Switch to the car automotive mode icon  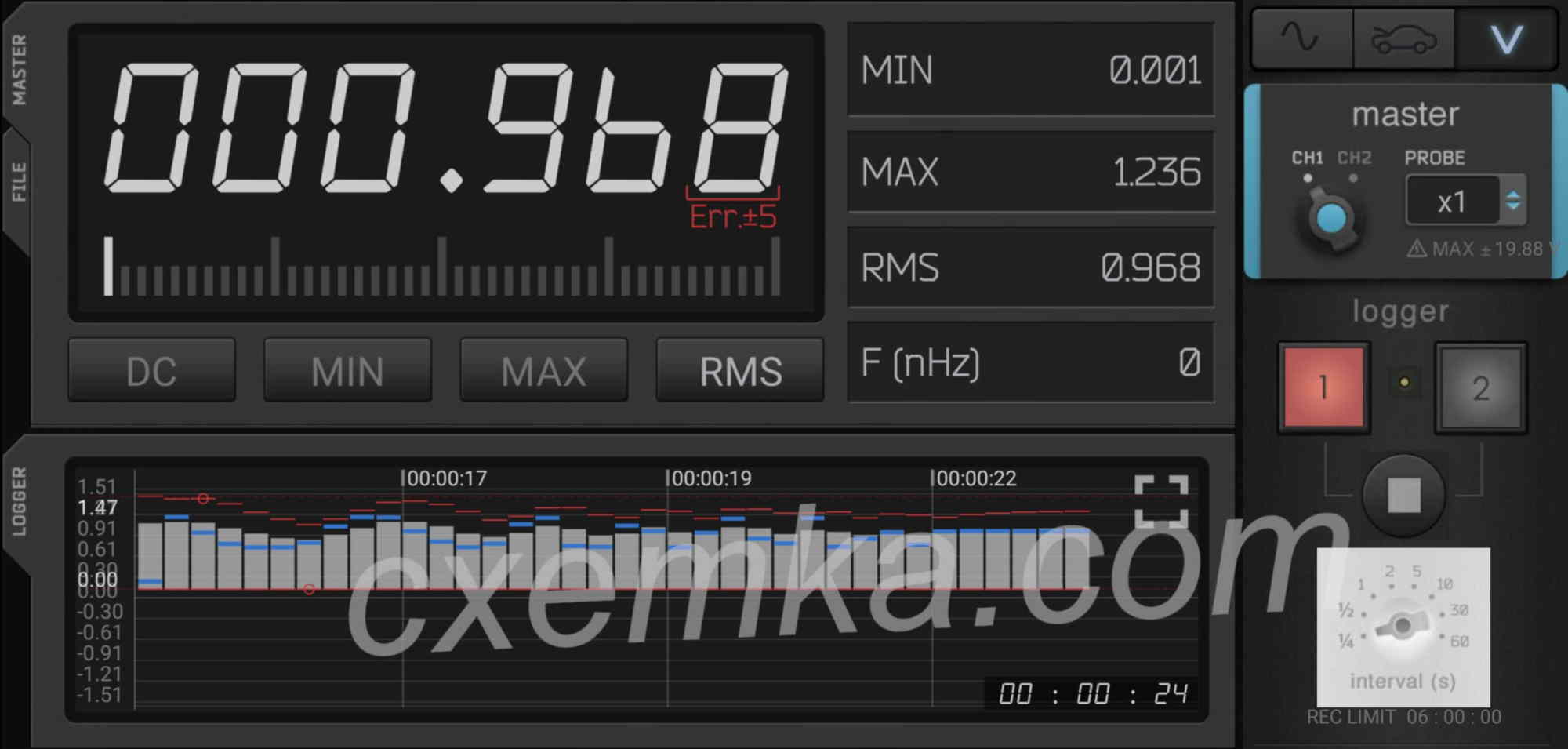[x=1403, y=39]
